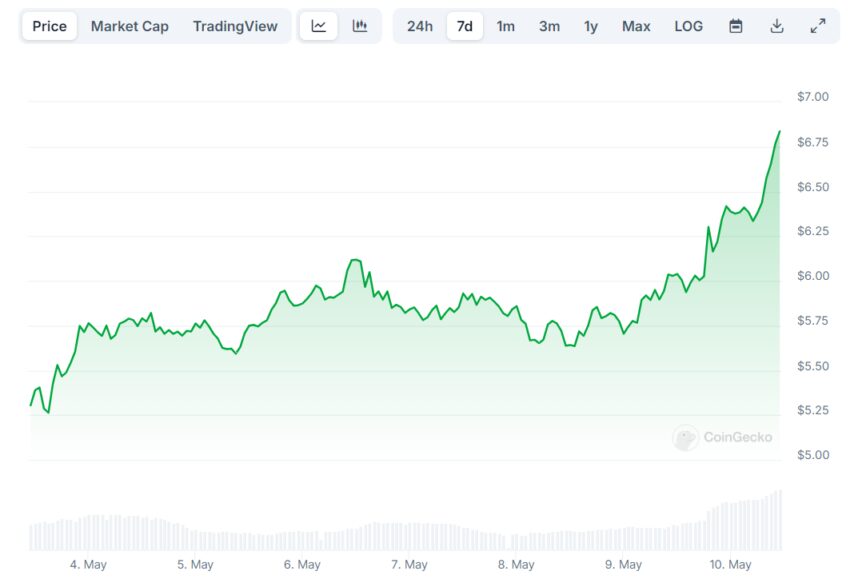Open the calendar date range picker

tap(736, 26)
